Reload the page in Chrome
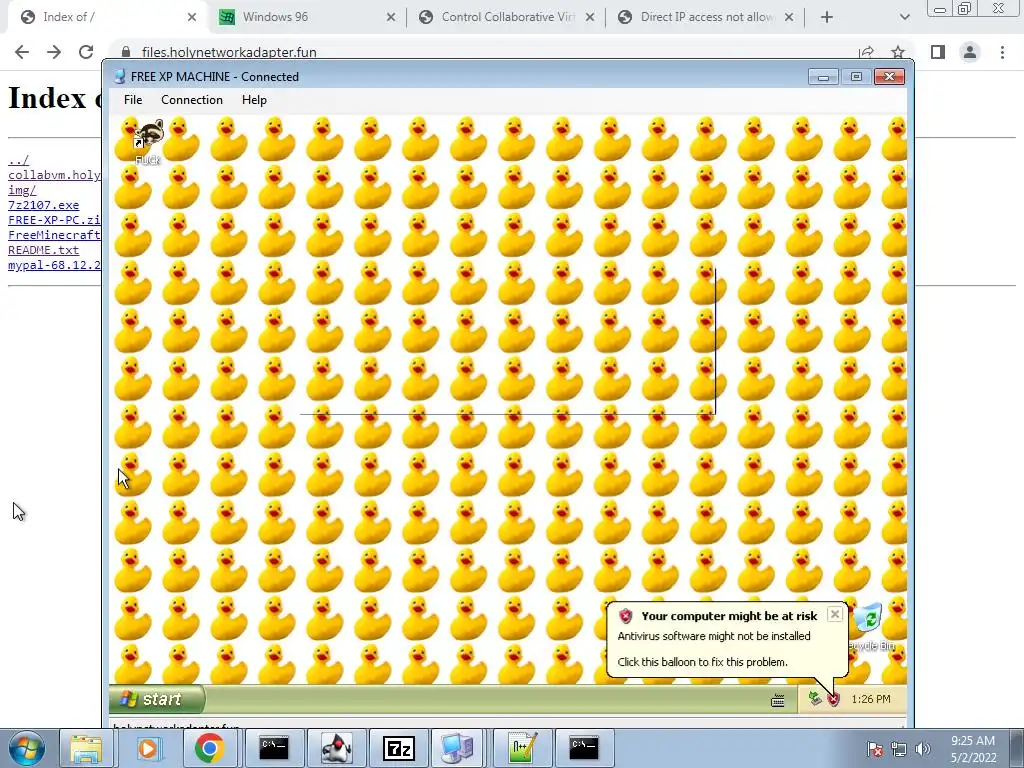Screen dimensions: 1024x768 pyautogui.click(x=86, y=52)
